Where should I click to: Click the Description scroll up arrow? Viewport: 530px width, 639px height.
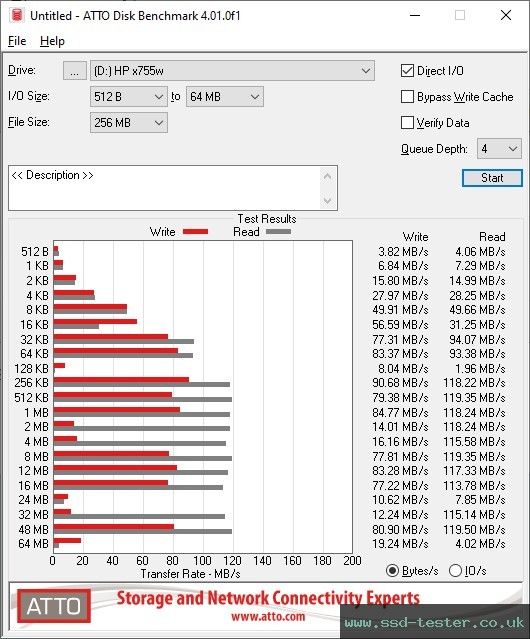click(328, 176)
